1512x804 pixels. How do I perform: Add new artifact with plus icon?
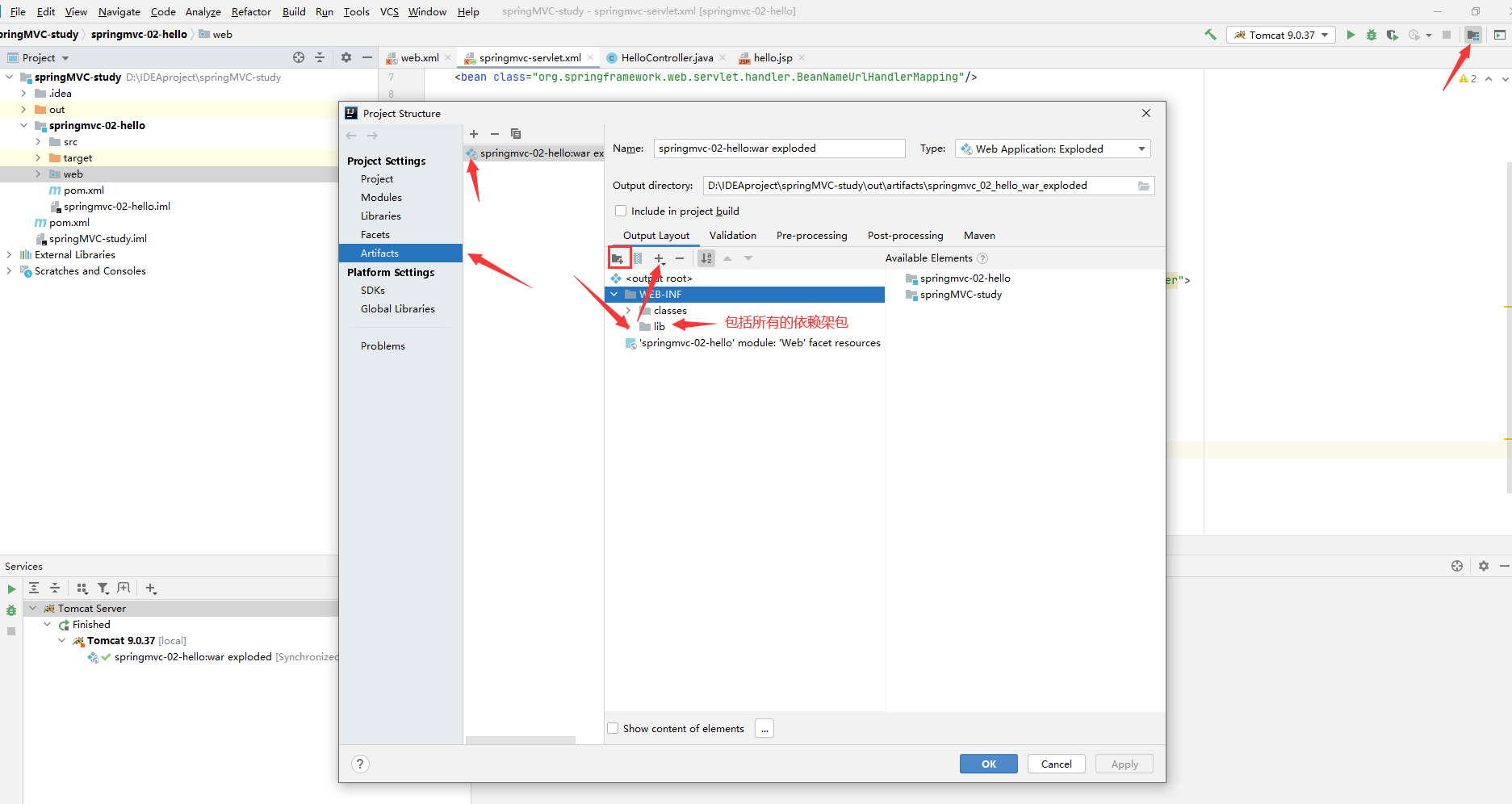(474, 134)
